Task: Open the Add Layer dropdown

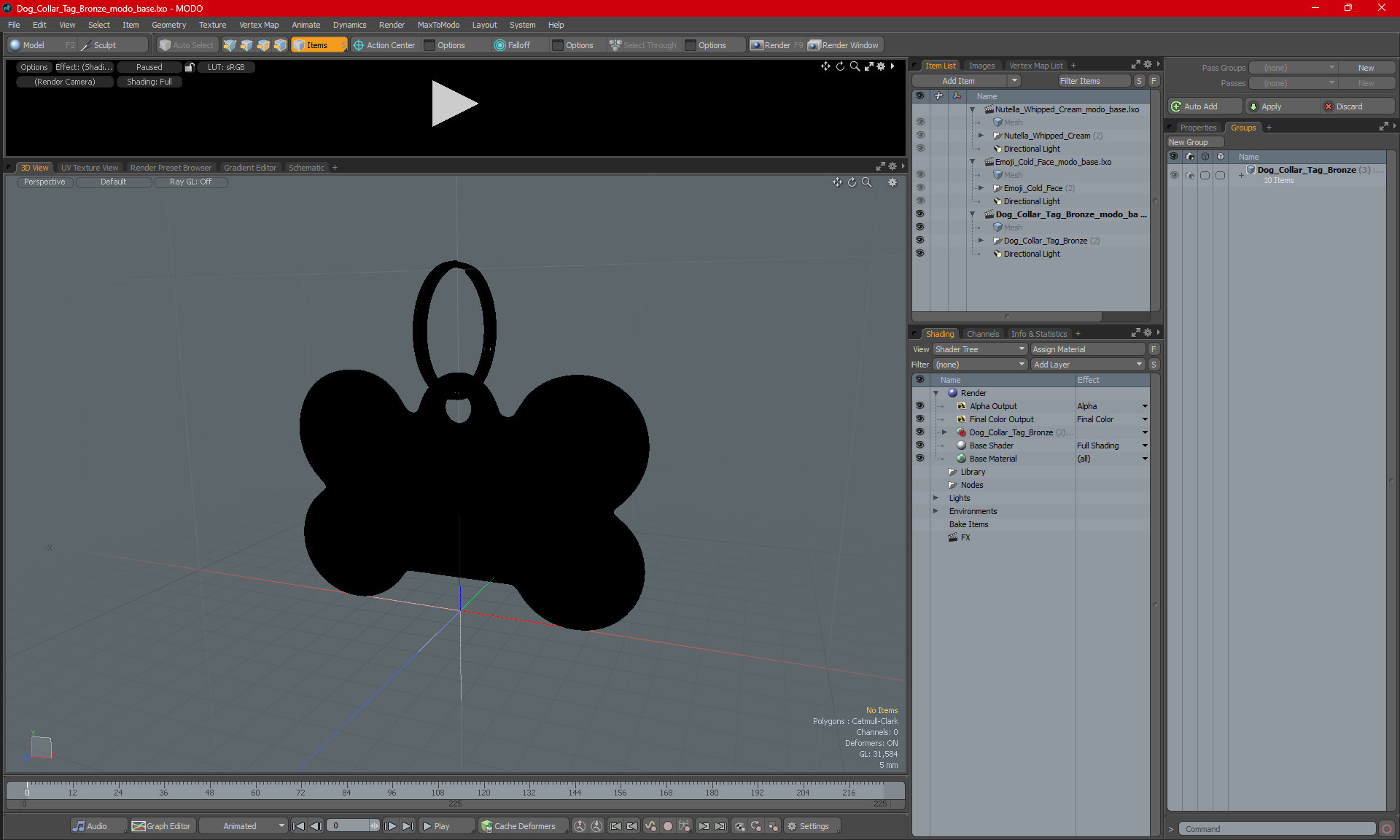Action: pyautogui.click(x=1088, y=365)
